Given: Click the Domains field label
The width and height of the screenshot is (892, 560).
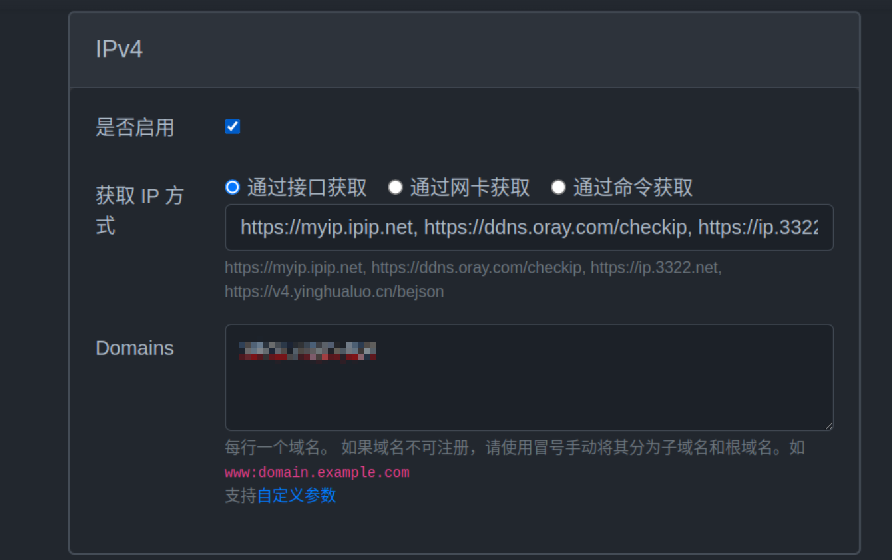Looking at the screenshot, I should (135, 348).
